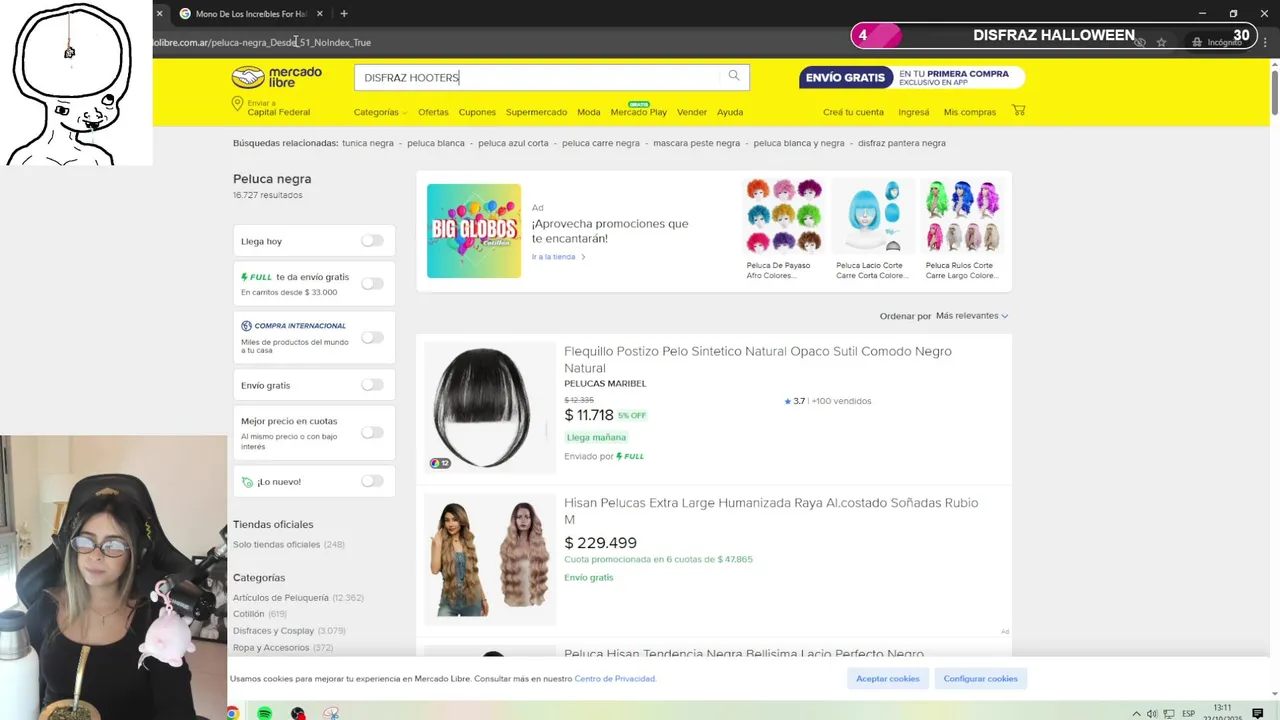The height and width of the screenshot is (720, 1280).
Task: Click the search magnifier icon
Action: (x=734, y=76)
